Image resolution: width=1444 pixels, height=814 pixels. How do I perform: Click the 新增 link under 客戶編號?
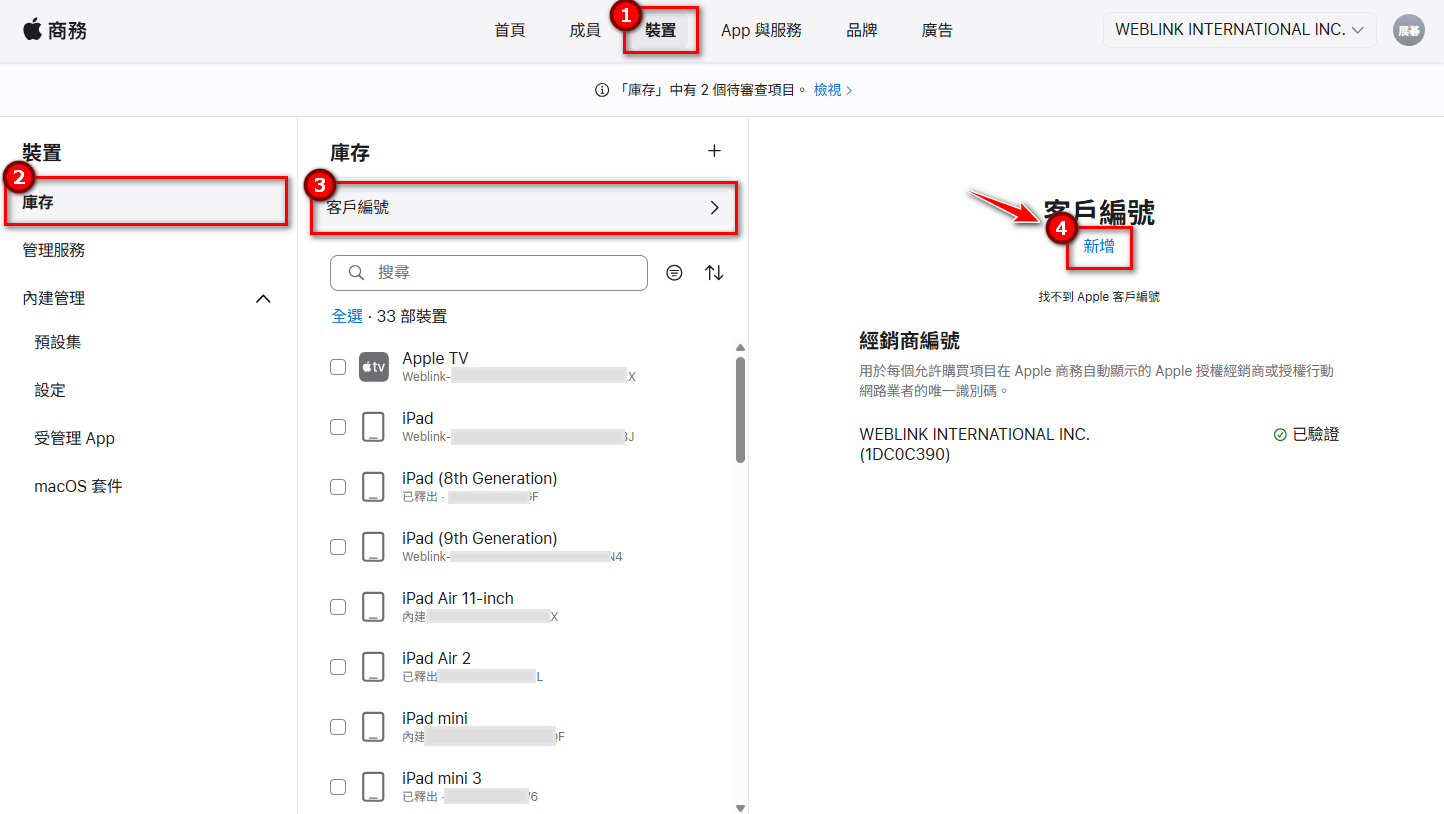1099,246
